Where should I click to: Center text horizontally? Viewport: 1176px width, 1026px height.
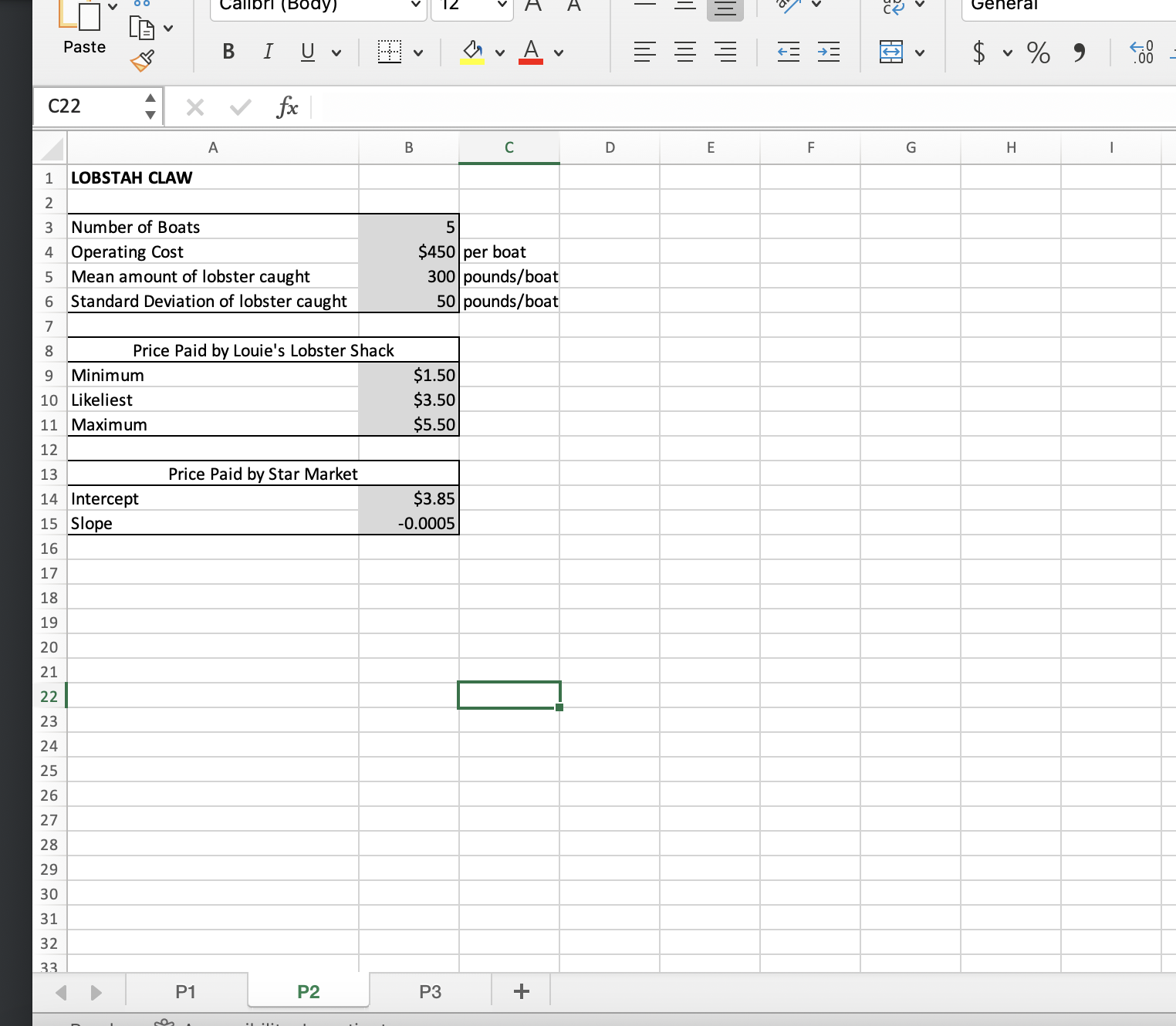point(685,52)
